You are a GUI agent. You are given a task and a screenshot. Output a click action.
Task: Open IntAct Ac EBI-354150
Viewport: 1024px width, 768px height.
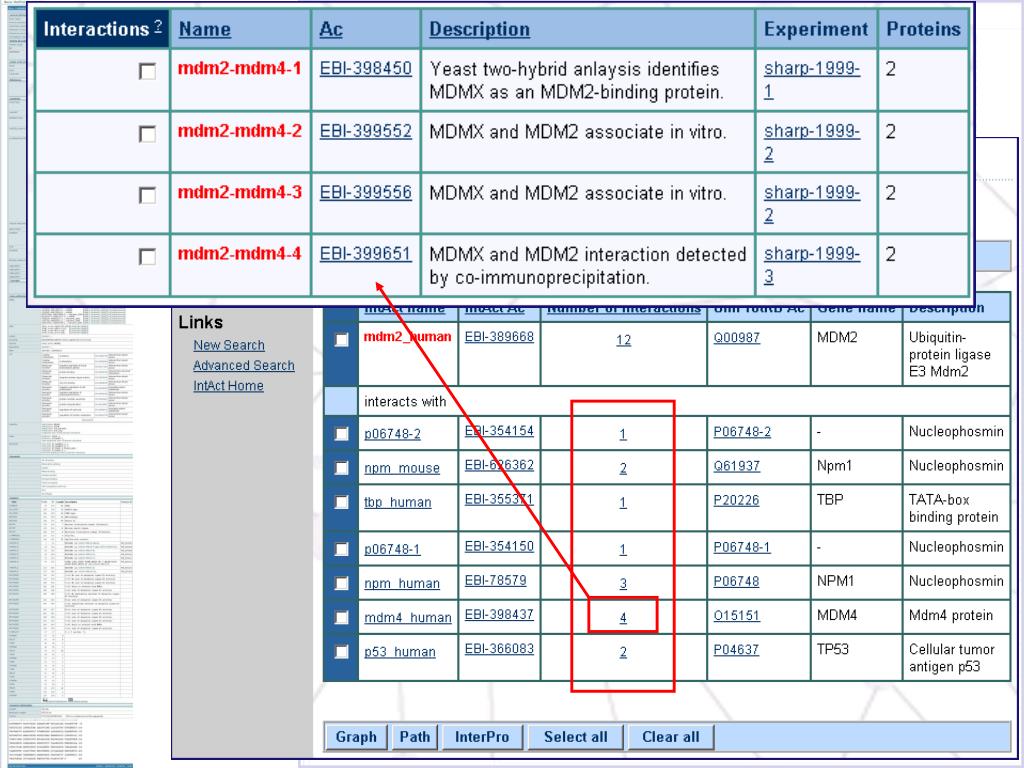click(x=499, y=546)
